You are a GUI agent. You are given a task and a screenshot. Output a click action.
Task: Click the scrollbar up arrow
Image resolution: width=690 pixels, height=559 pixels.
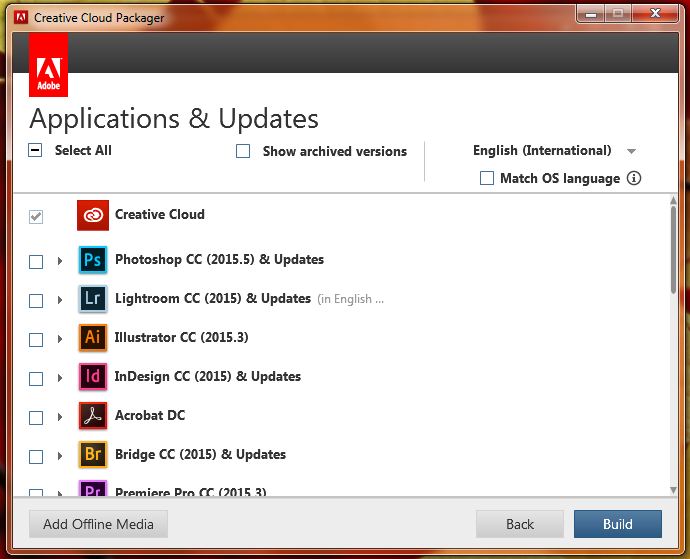click(673, 200)
